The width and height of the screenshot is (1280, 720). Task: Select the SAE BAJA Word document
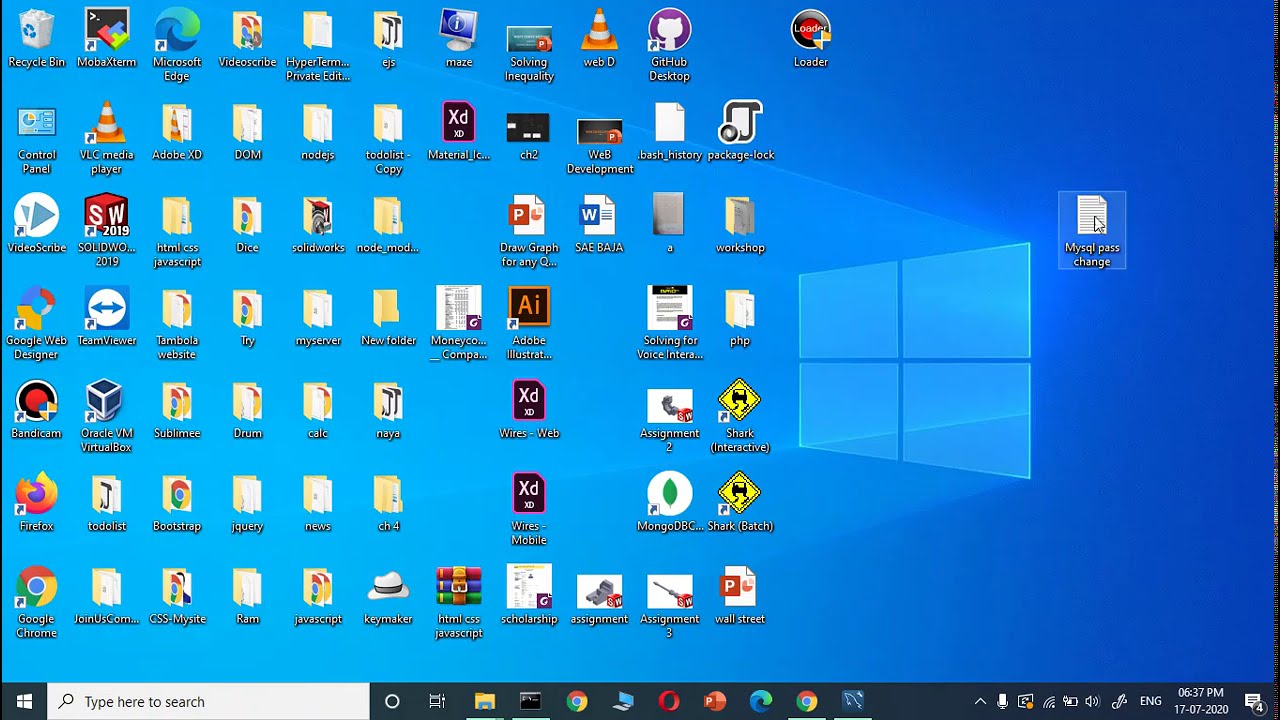click(599, 225)
